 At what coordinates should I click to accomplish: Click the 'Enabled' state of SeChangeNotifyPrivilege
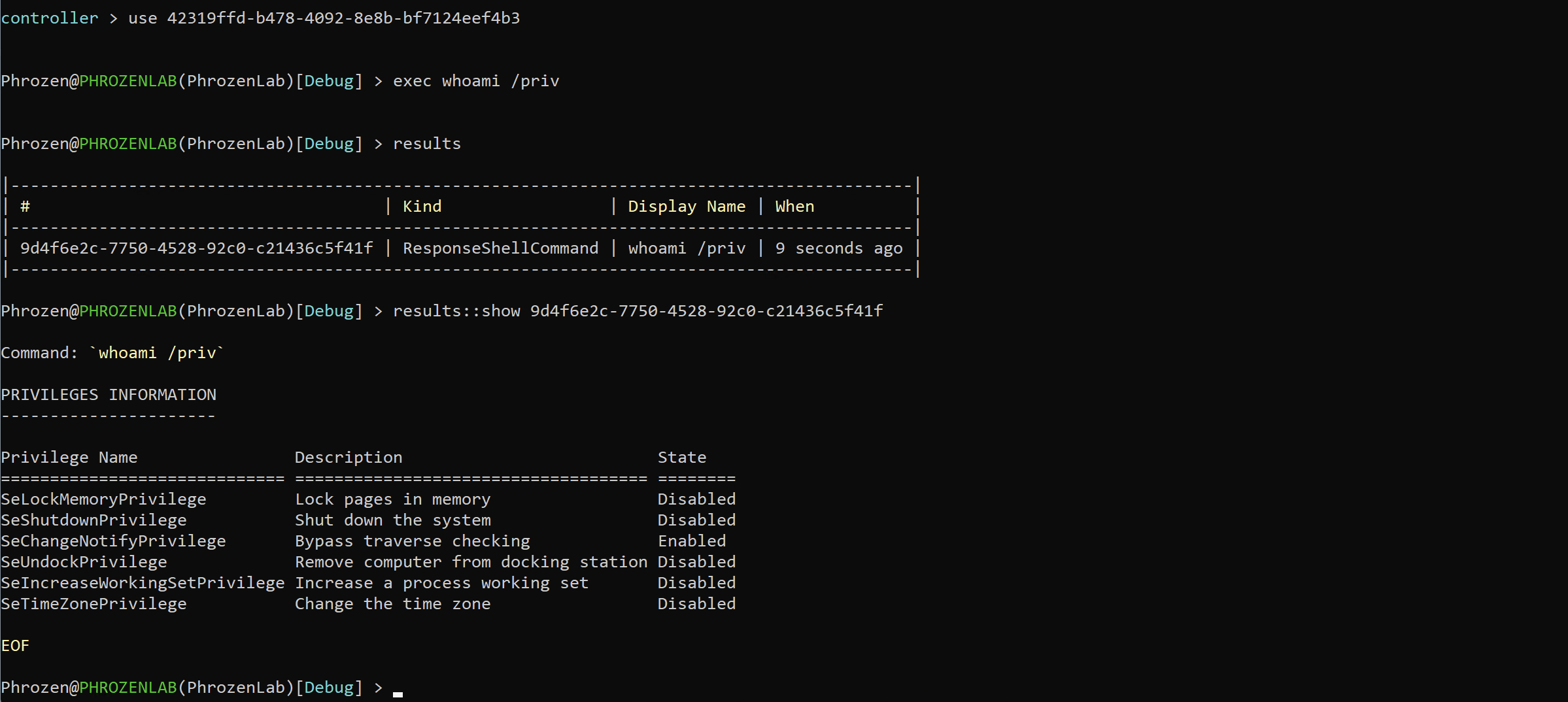tap(692, 541)
